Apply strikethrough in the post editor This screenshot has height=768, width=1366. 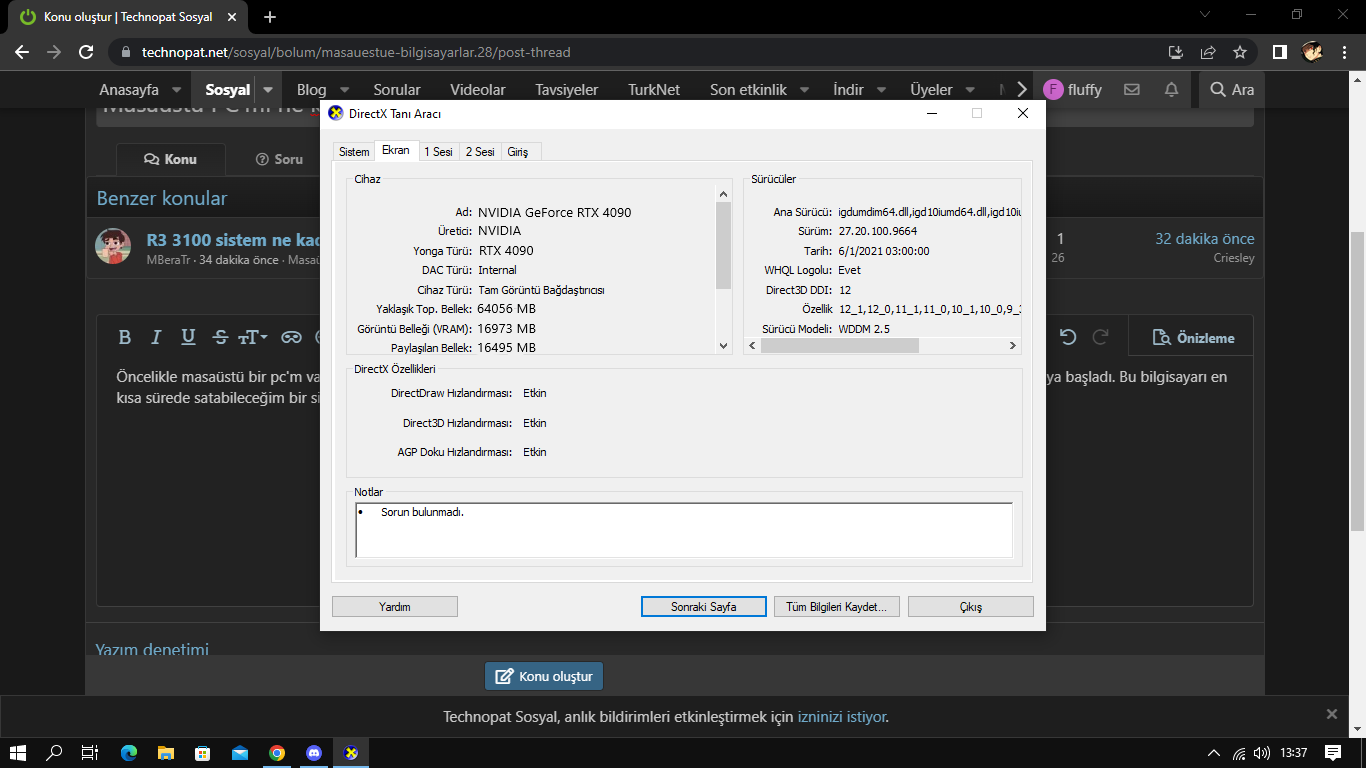pos(221,337)
